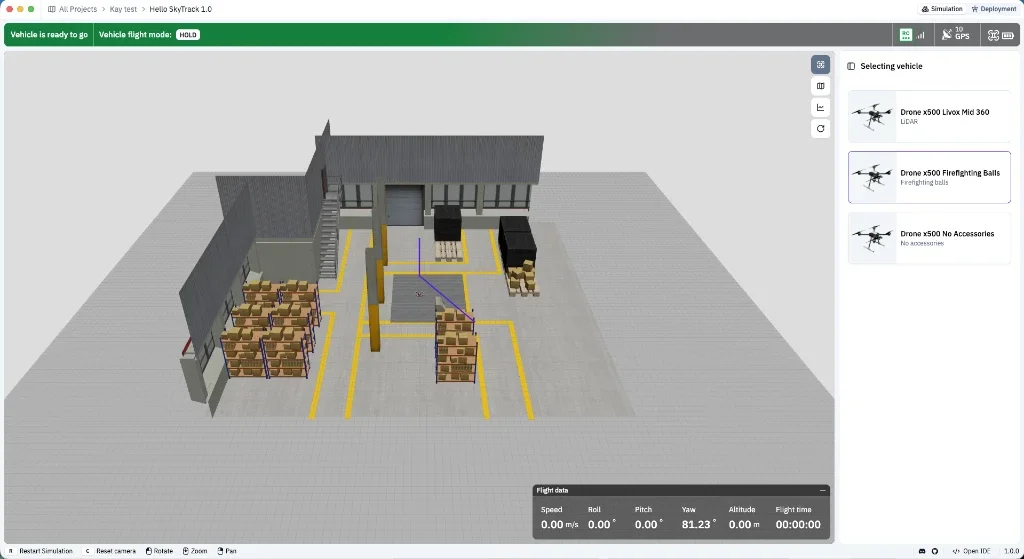Click Hello SkyTrack 1.0 breadcrumb
The width and height of the screenshot is (1024, 559).
tap(180, 9)
